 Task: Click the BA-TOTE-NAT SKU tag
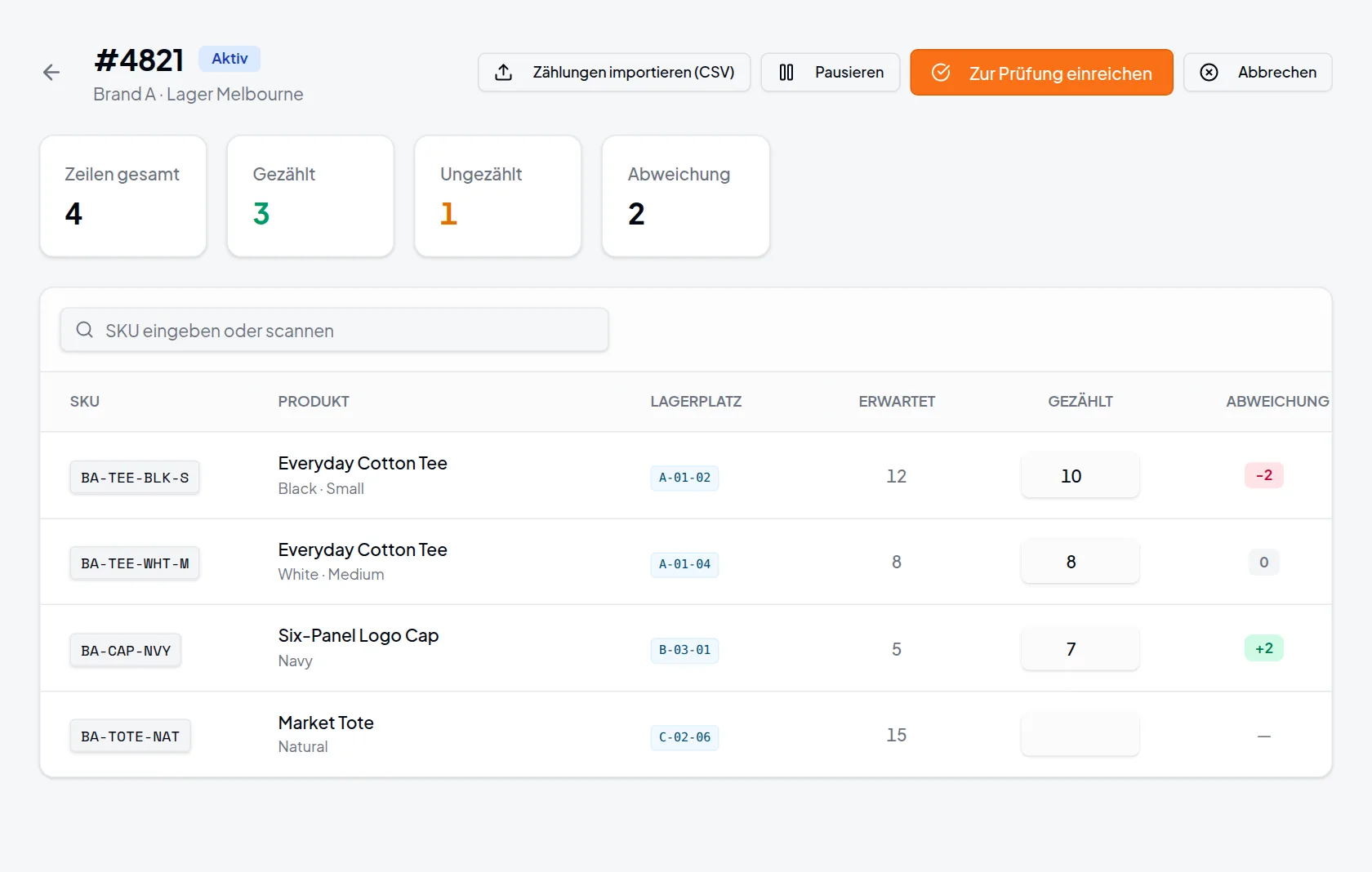[x=130, y=736]
